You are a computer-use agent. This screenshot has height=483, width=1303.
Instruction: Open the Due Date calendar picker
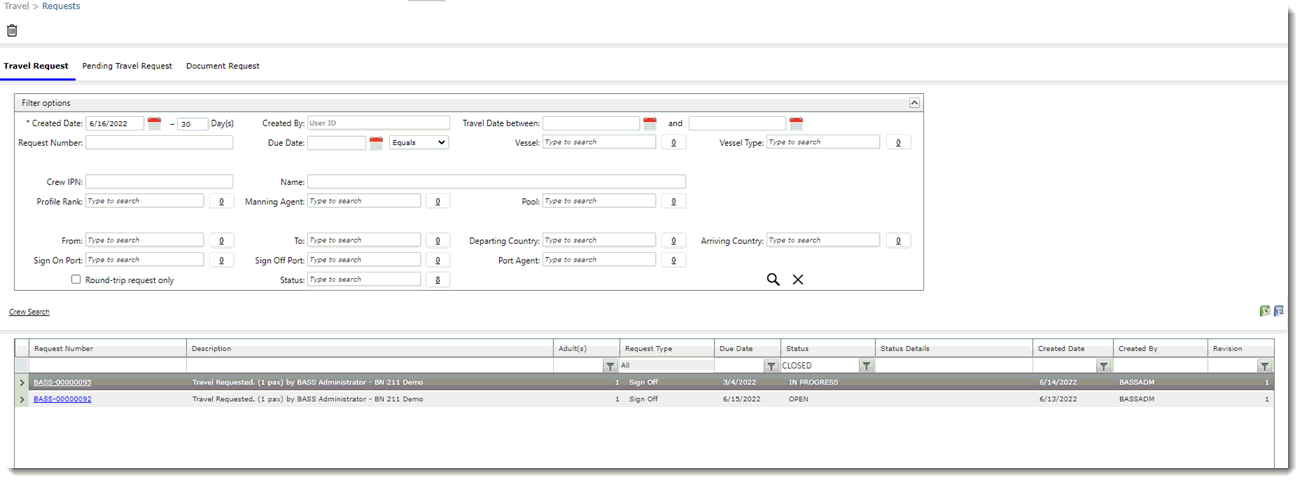point(376,143)
